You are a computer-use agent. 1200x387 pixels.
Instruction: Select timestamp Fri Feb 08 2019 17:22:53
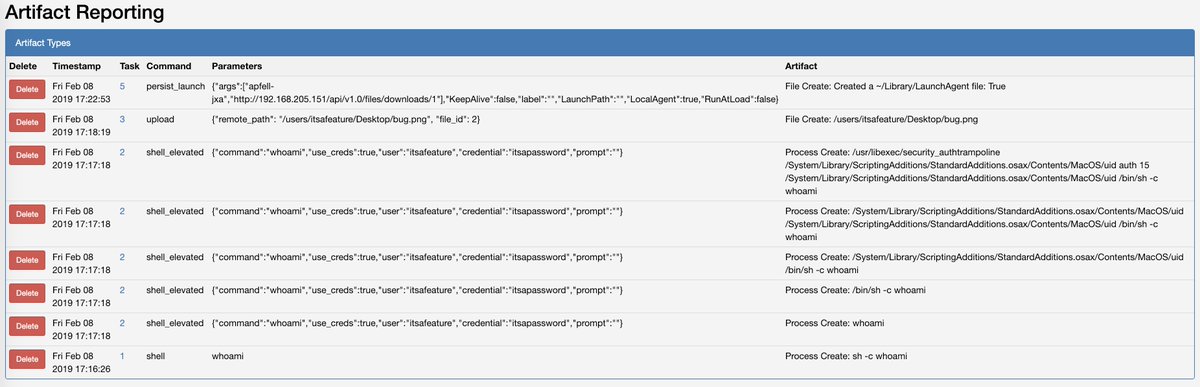(x=80, y=93)
